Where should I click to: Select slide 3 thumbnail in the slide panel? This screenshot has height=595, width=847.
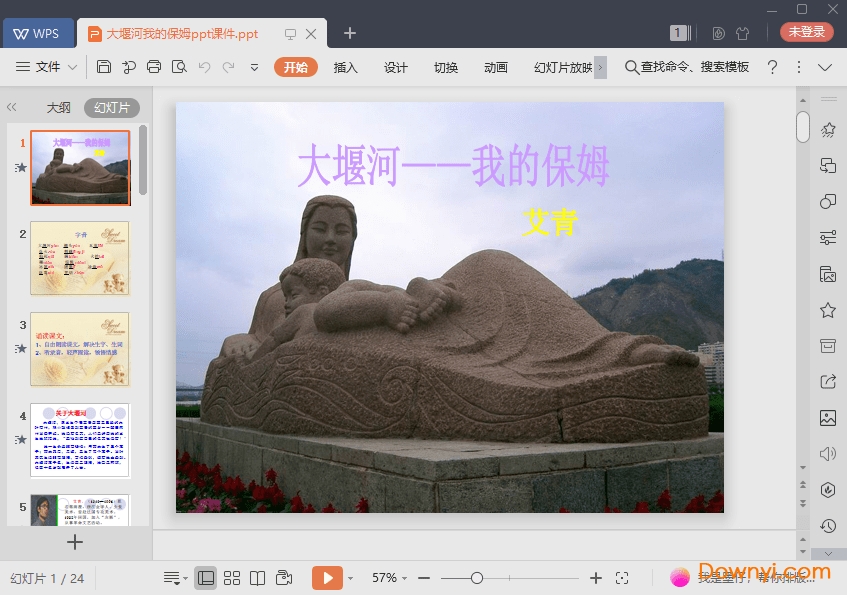pos(80,350)
